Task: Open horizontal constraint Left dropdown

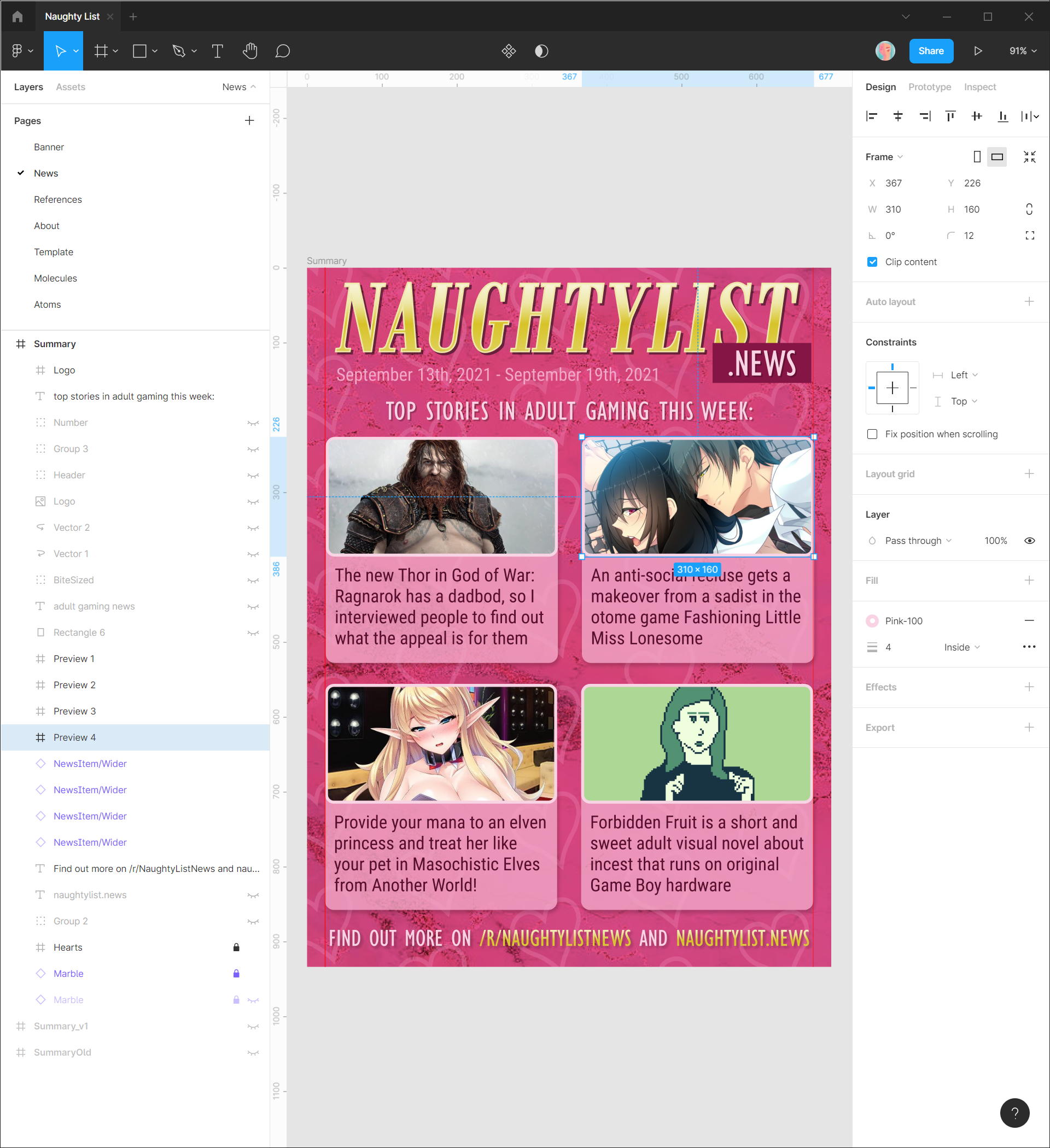Action: pos(964,374)
